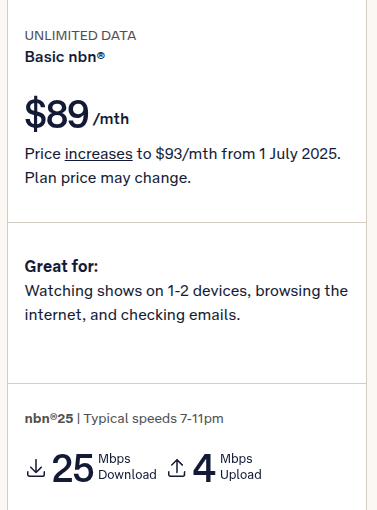The height and width of the screenshot is (510, 377).
Task: Click the "Watching shows on 1-2 devices" description
Action: (137, 291)
